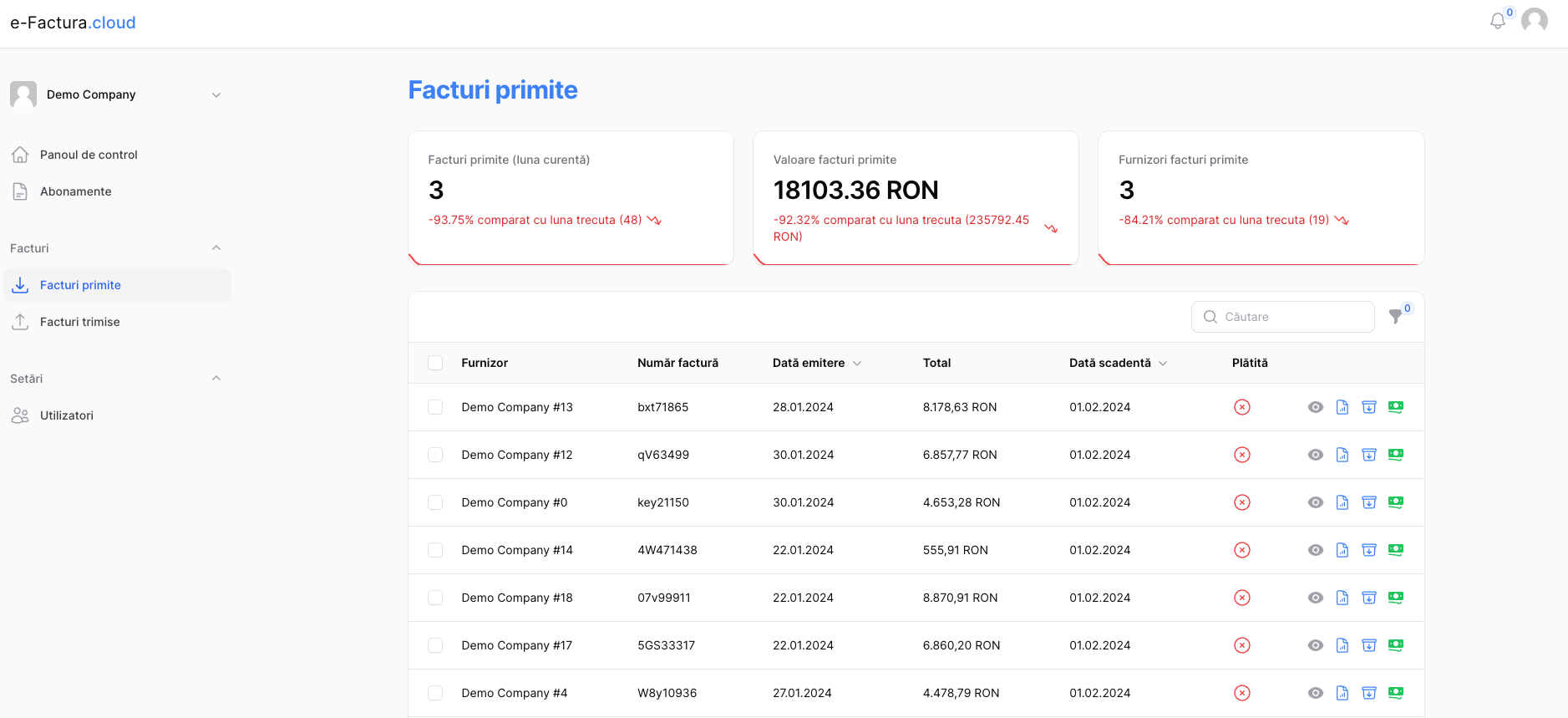Select the Demo Company #12 row checkbox
The height and width of the screenshot is (718, 1568).
435,455
